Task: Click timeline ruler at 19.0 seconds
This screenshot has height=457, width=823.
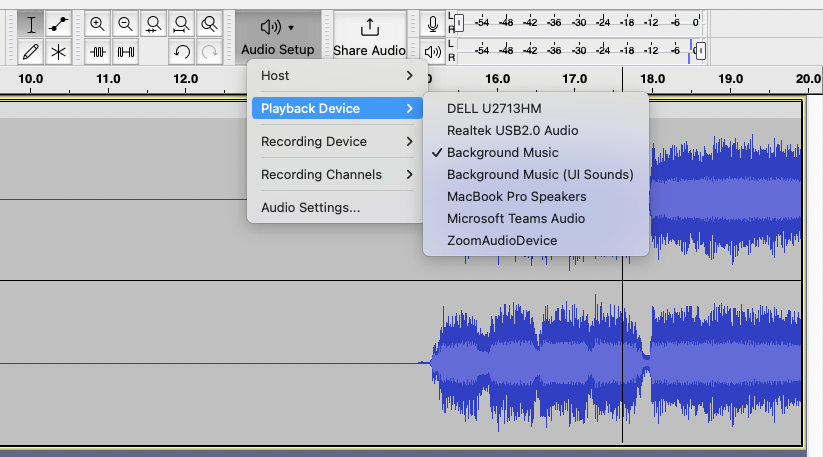Action: [731, 79]
